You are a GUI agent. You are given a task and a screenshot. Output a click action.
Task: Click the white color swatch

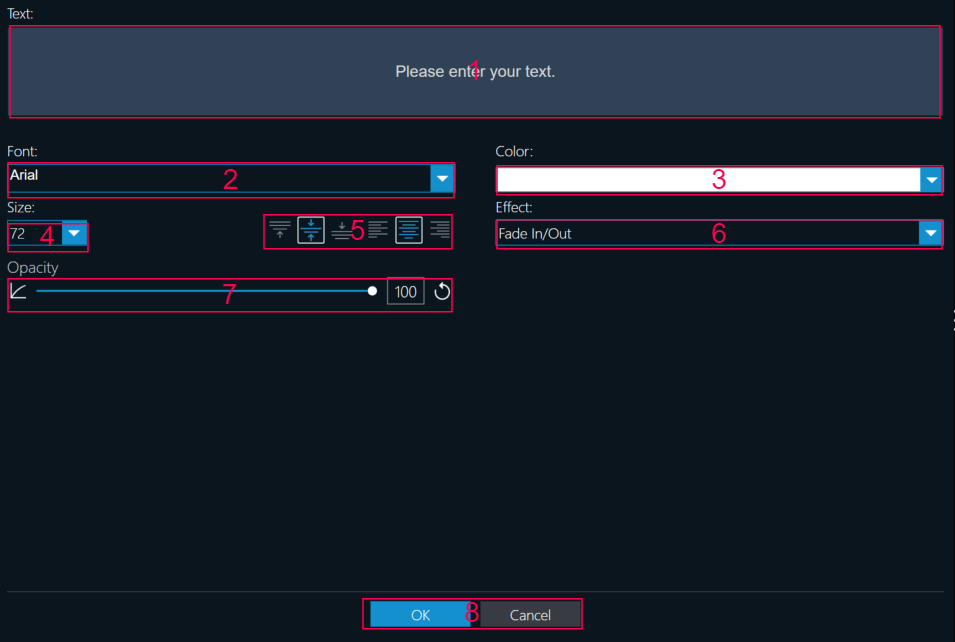click(708, 180)
